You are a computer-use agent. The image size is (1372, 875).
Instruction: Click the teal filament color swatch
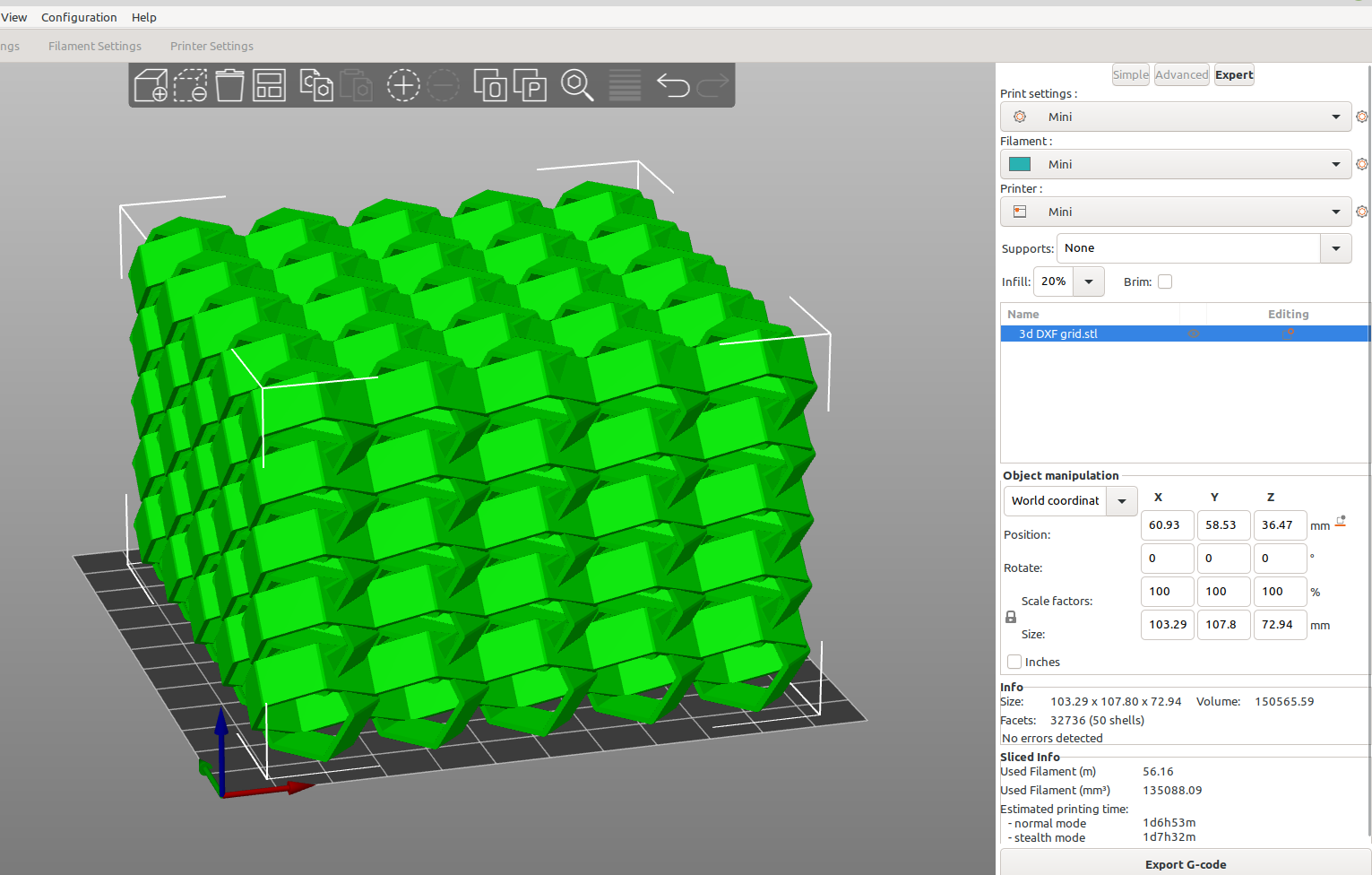click(x=1019, y=164)
